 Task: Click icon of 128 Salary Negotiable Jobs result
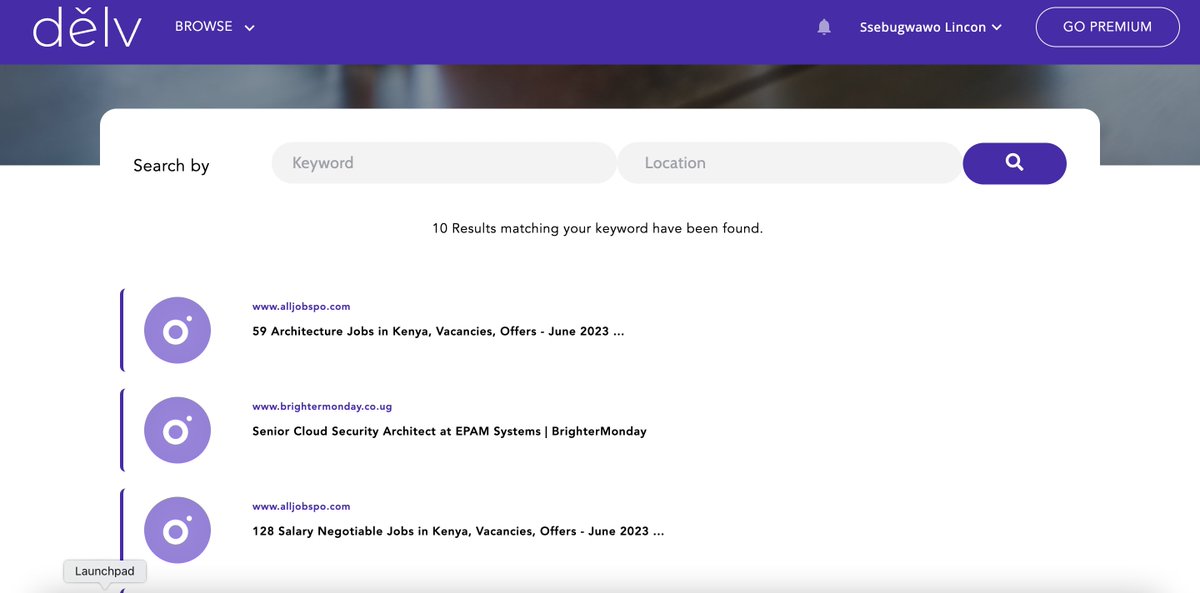click(x=177, y=530)
